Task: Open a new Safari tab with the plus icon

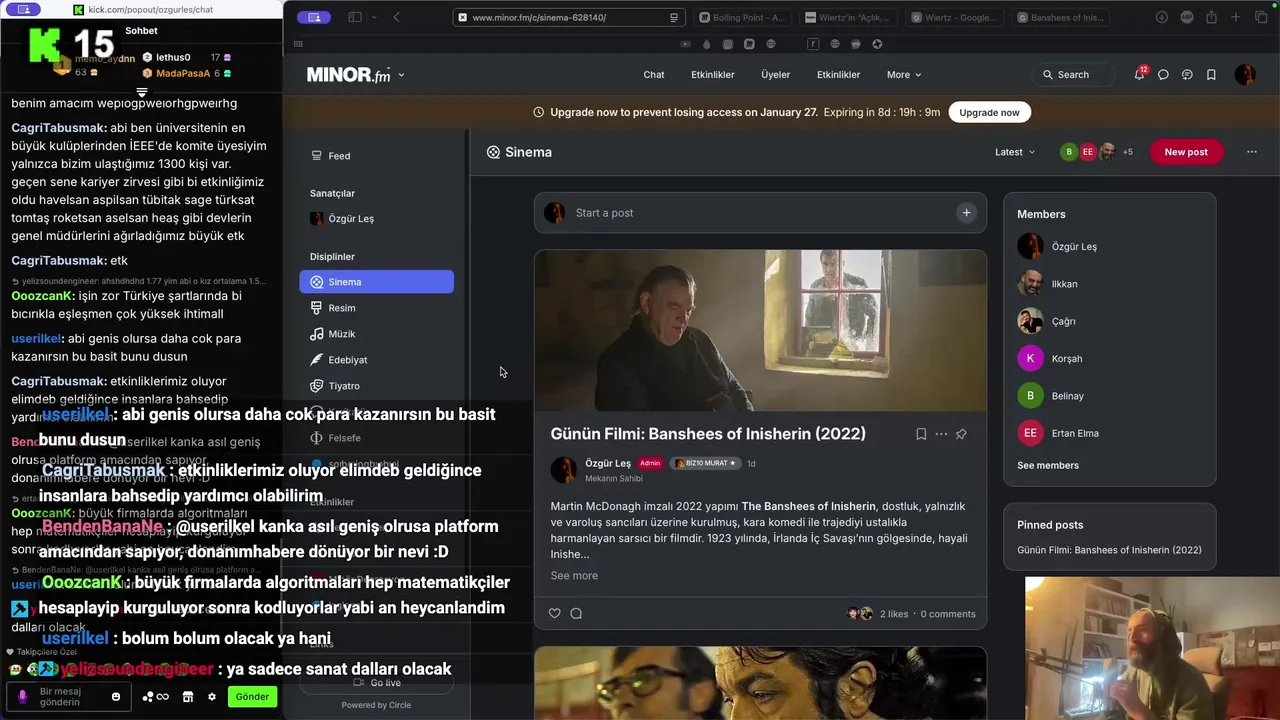Action: [x=1236, y=17]
